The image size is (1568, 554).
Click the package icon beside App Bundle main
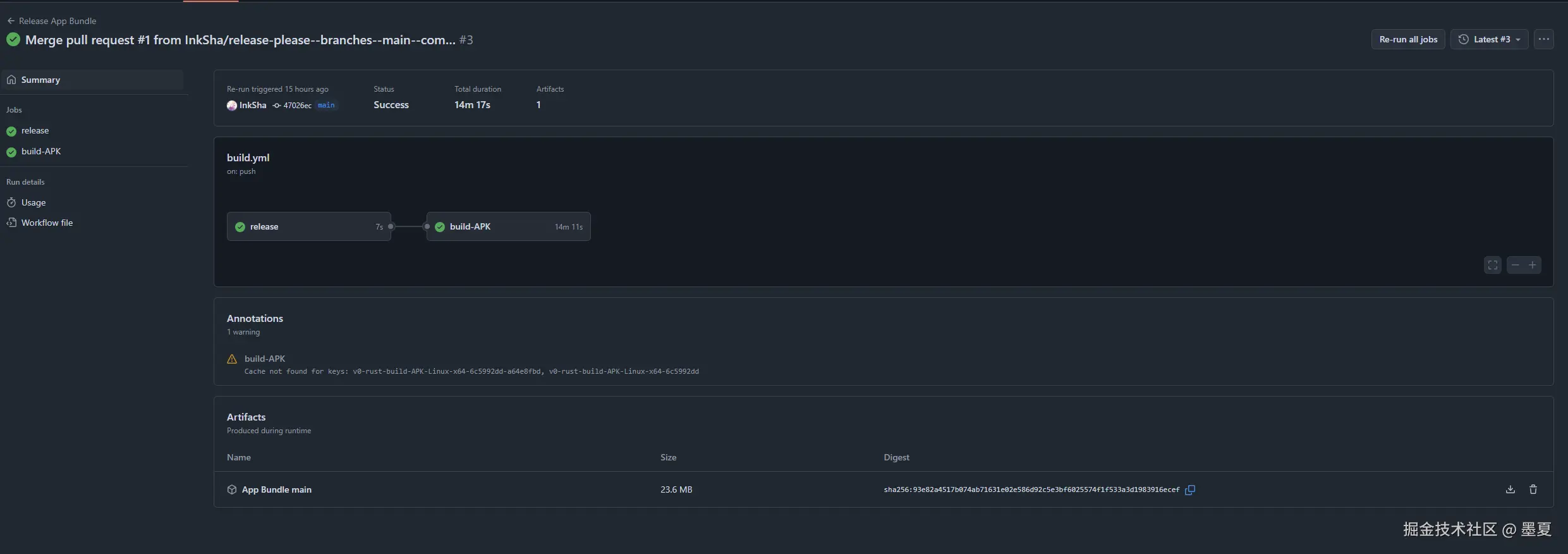232,489
